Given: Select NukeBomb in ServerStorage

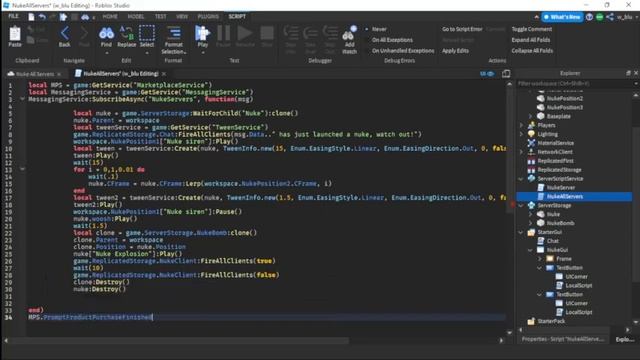Looking at the screenshot, I should point(560,223).
